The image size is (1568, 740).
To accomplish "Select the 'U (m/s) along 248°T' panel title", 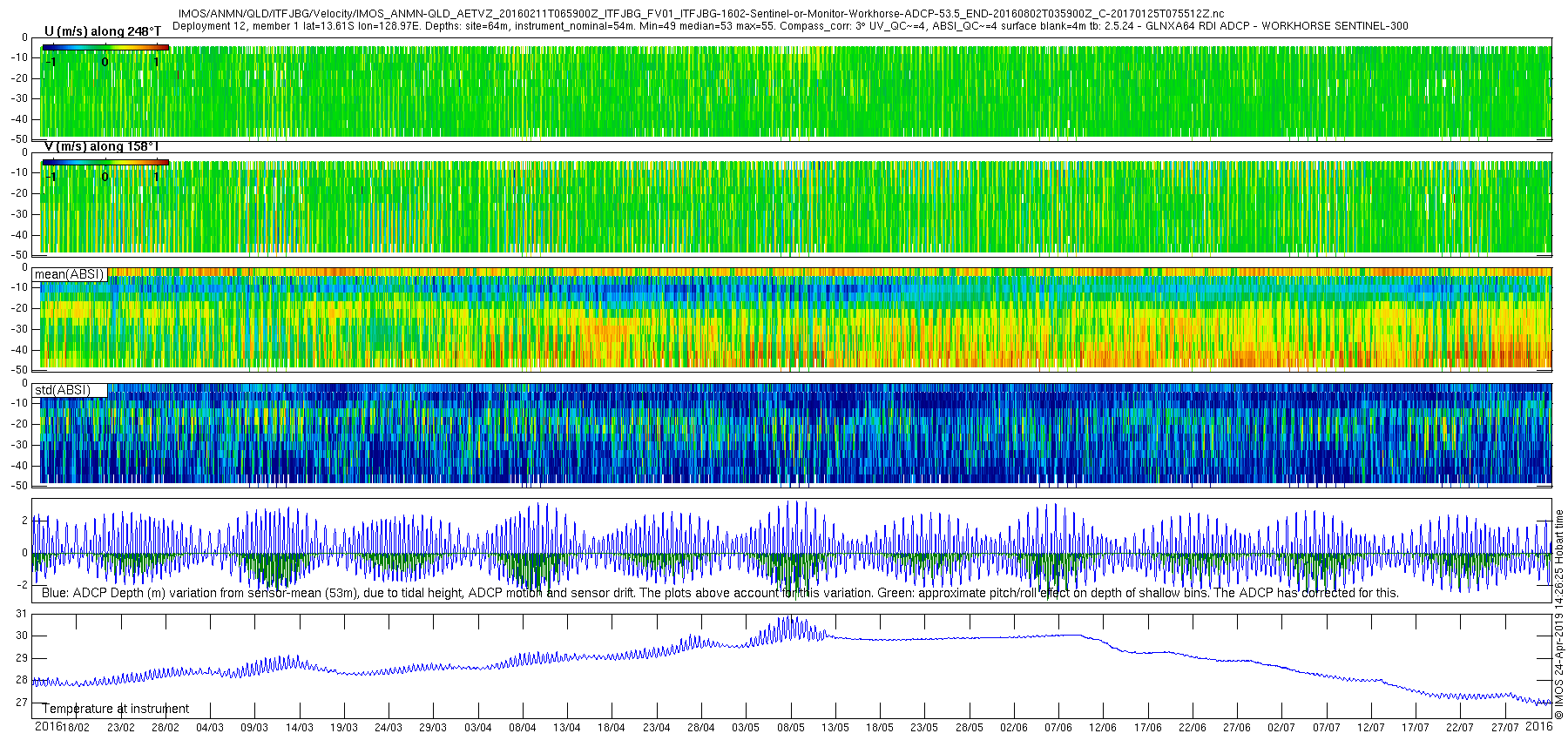I will 103,32.
